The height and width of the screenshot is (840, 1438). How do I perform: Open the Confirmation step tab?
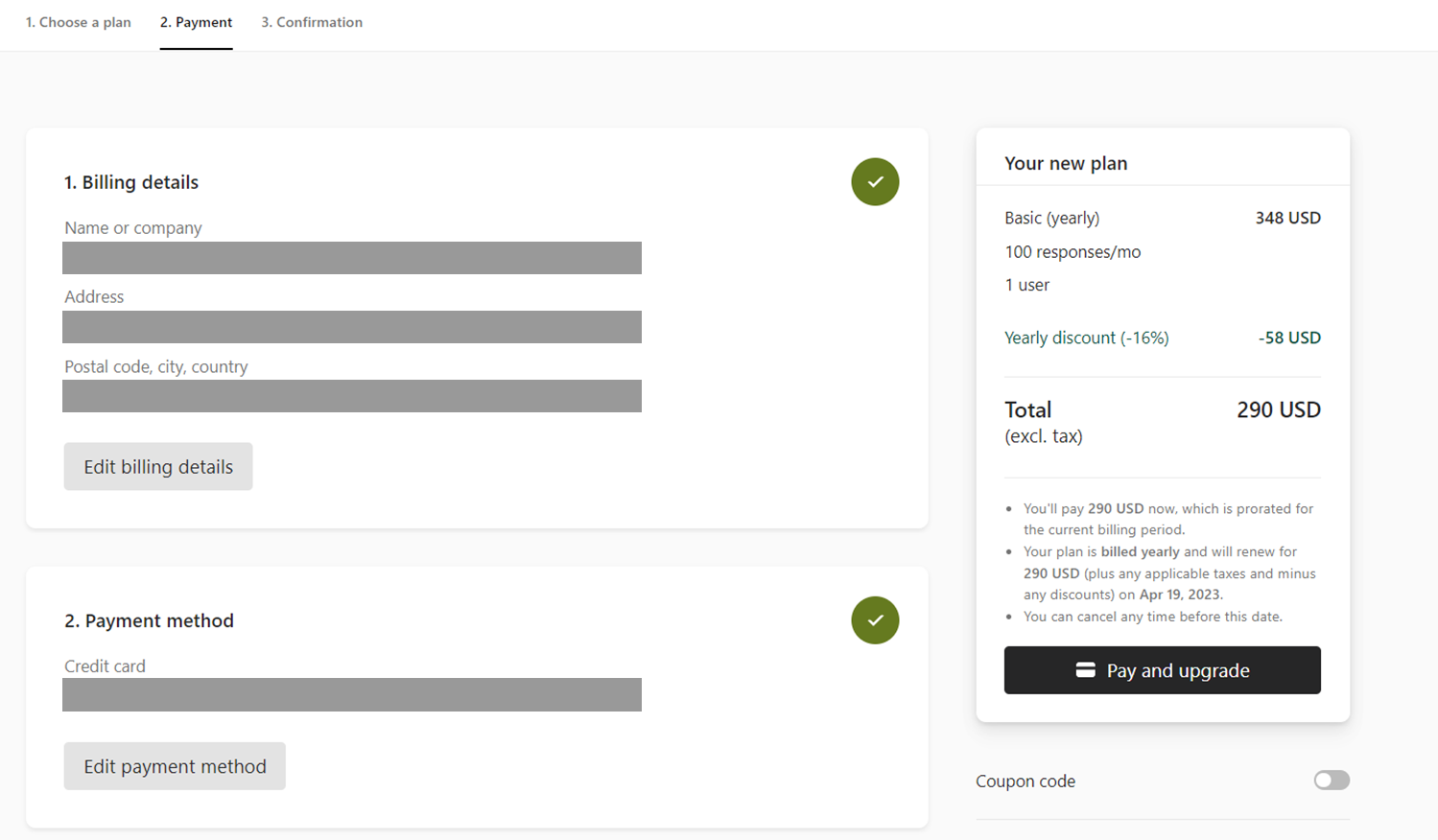(x=312, y=22)
